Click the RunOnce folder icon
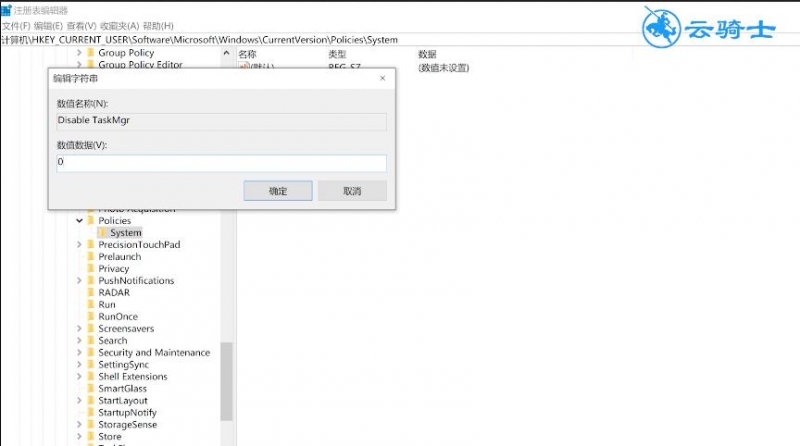 pos(91,316)
